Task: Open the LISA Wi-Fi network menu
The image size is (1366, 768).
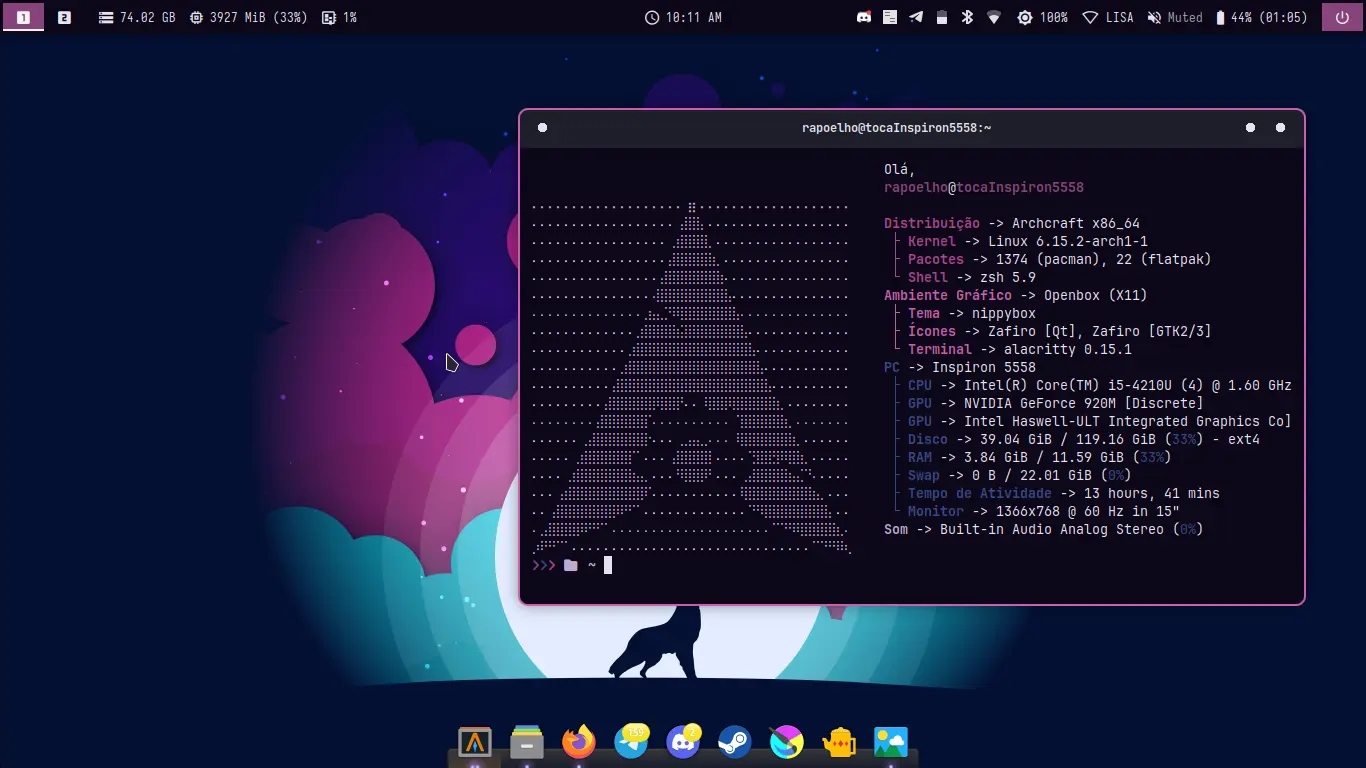Action: [x=1110, y=17]
